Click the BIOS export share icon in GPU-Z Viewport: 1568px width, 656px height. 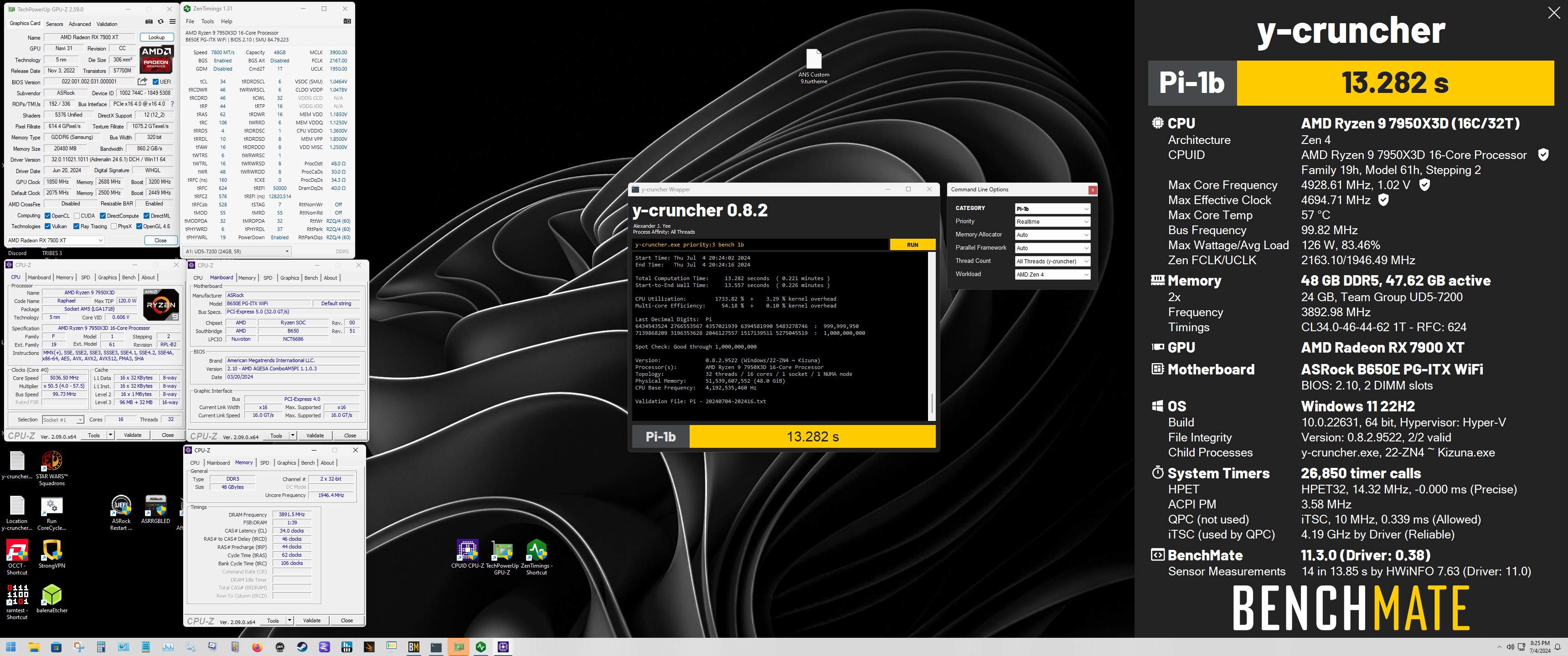coord(142,82)
